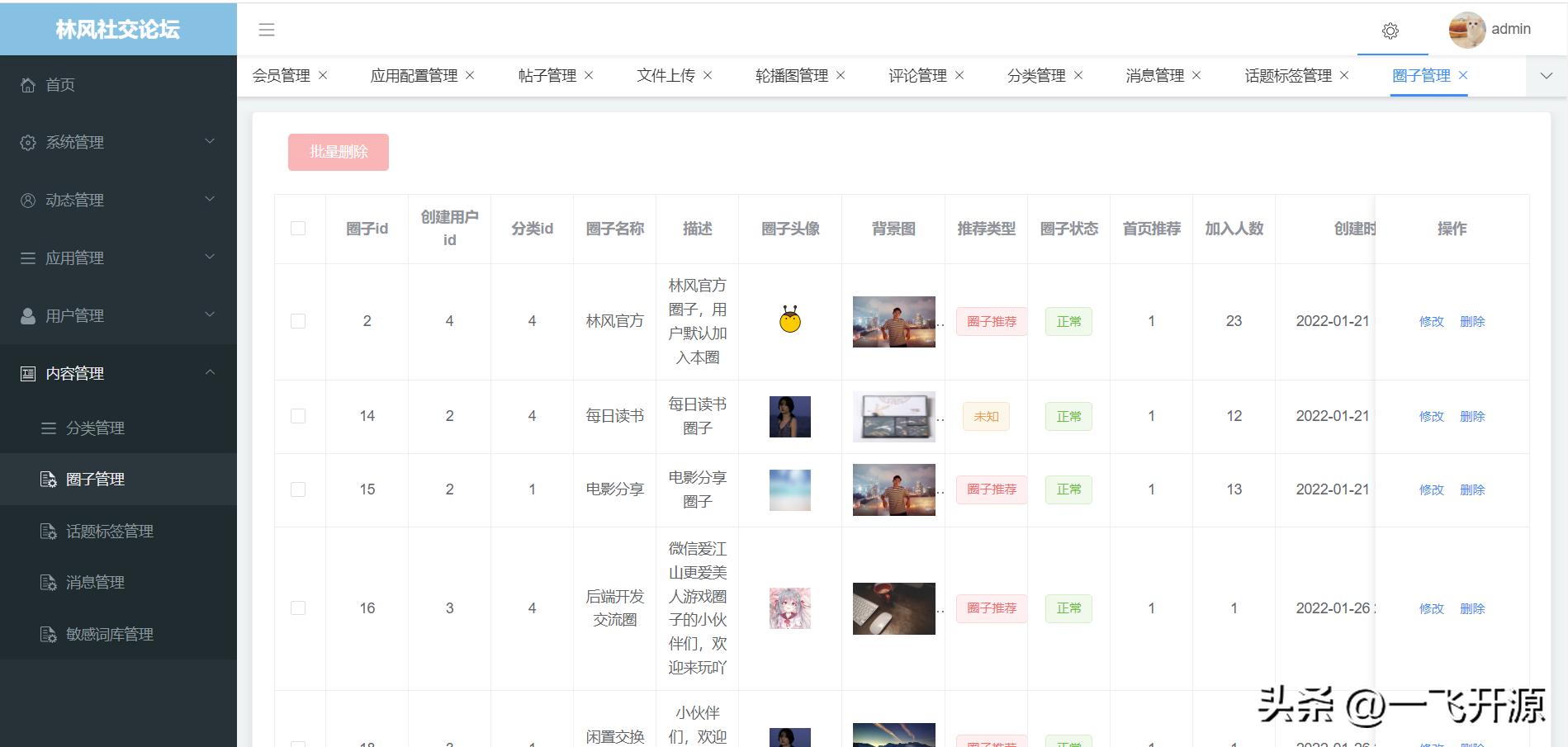Switch to the 帖子管理 tab
Viewport: 1568px width, 747px height.
[547, 75]
